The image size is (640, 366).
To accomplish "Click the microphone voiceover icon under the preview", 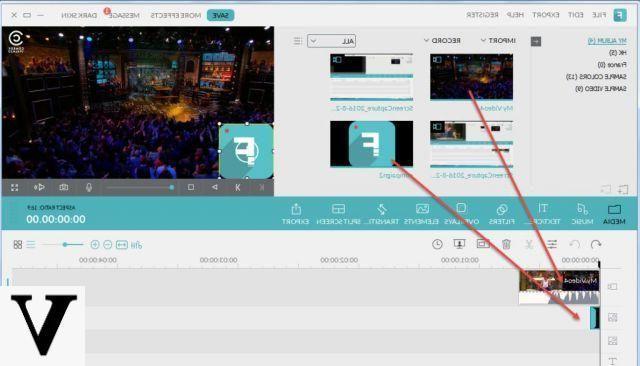I will click(x=89, y=187).
